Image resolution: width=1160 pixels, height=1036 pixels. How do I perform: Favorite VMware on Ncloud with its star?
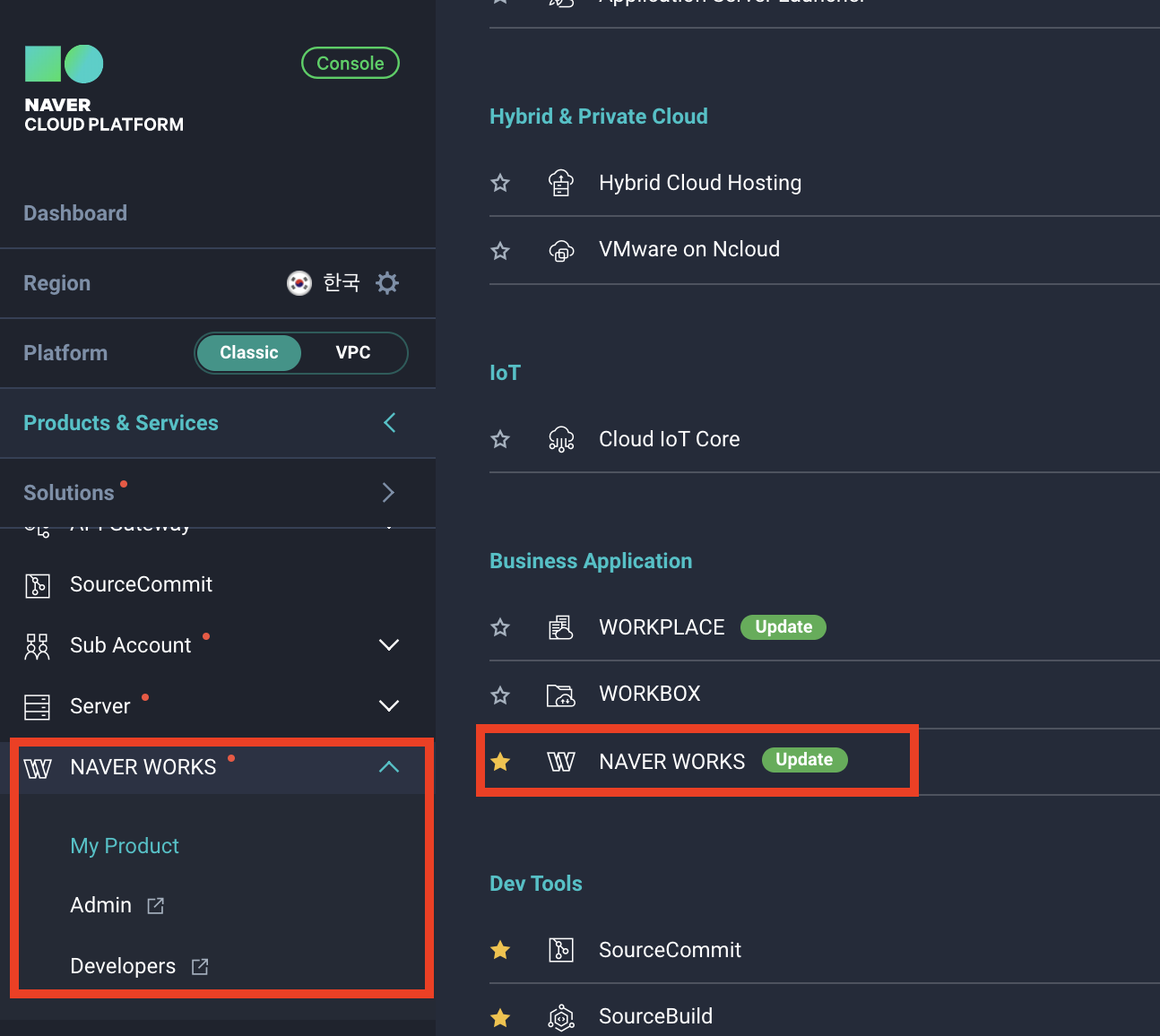click(500, 250)
